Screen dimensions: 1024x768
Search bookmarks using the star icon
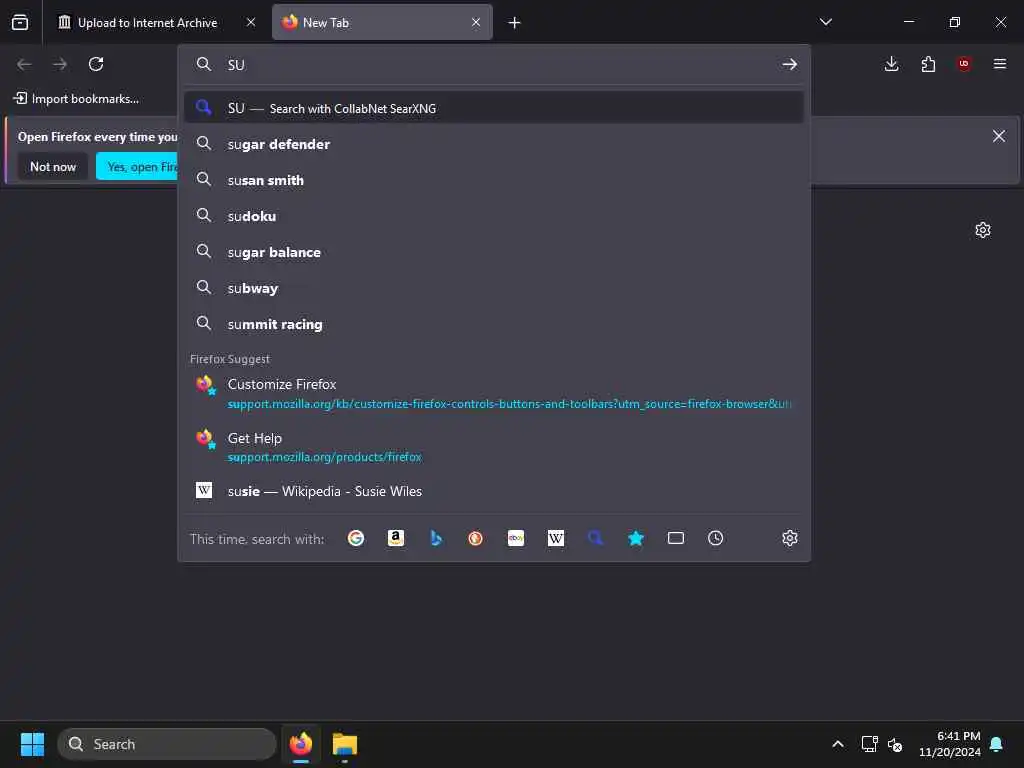(635, 538)
